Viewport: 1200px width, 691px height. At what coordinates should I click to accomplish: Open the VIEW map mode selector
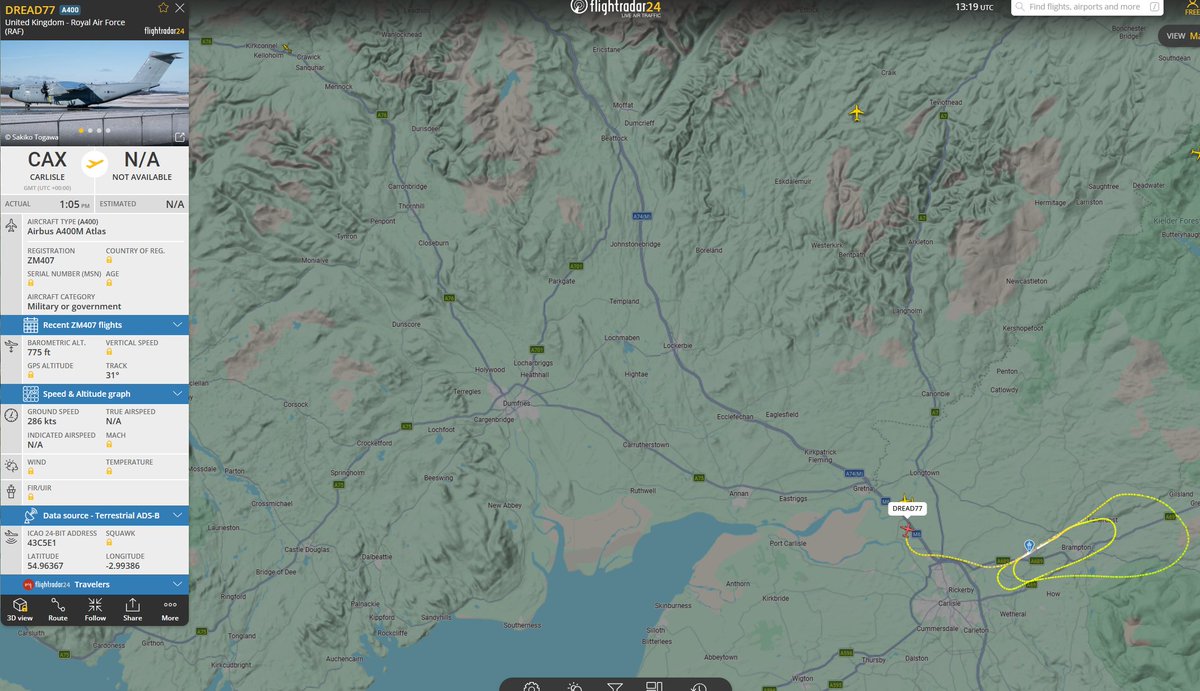point(1180,35)
